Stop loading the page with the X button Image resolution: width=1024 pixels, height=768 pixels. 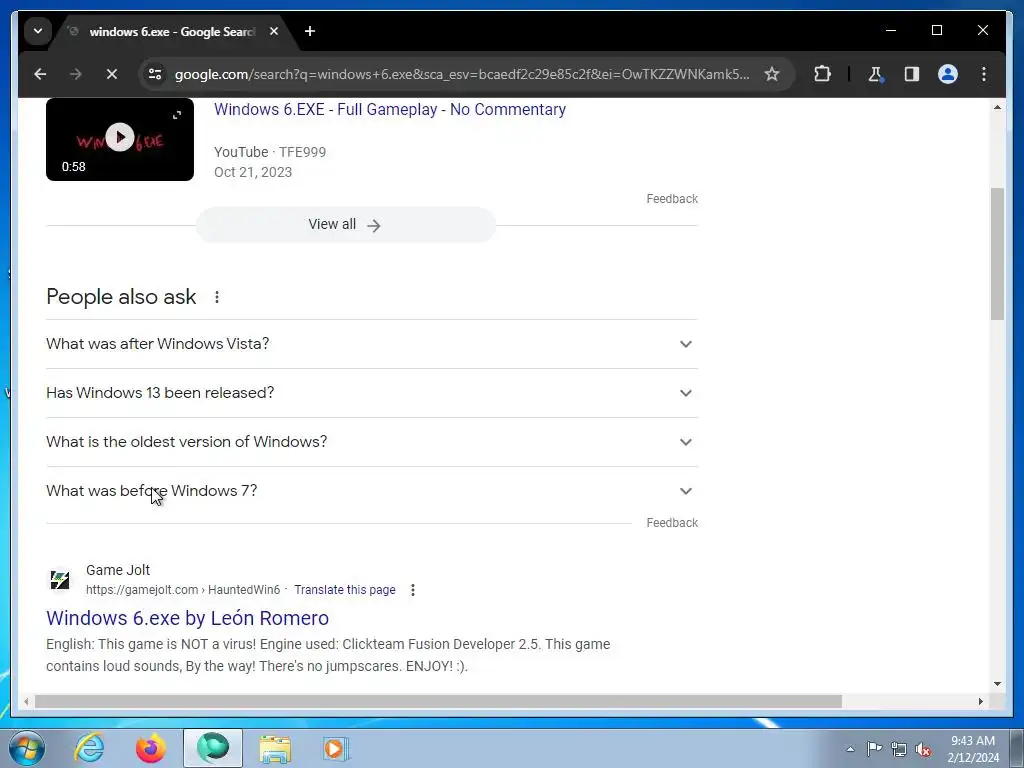(112, 74)
